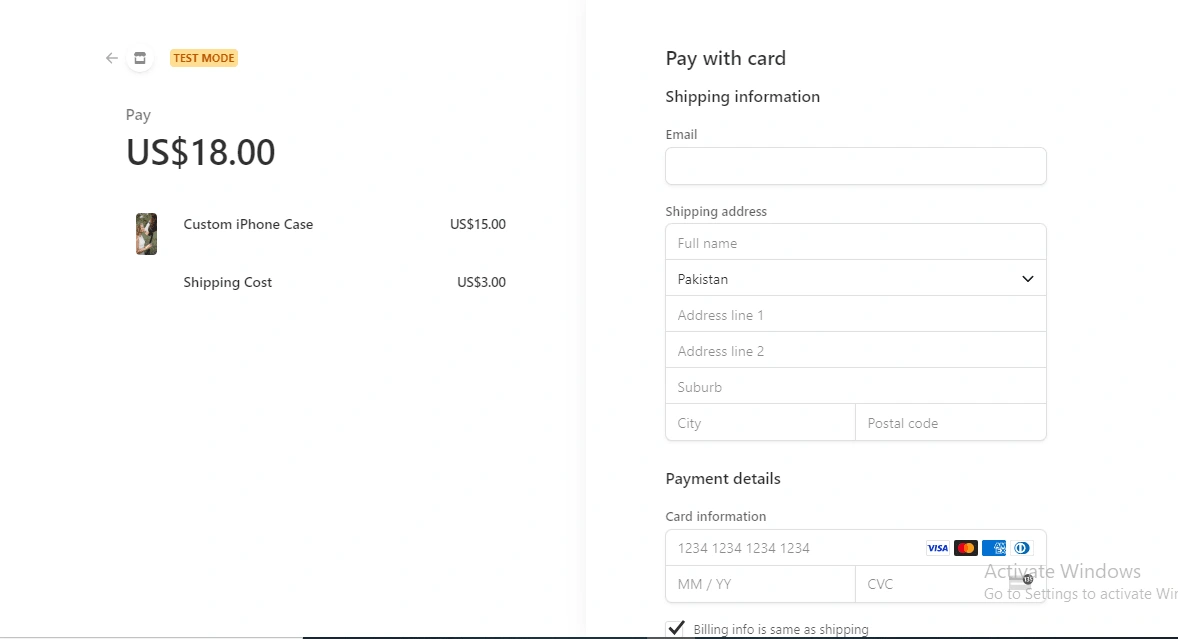
Task: Click the back arrow icon
Action: [112, 58]
